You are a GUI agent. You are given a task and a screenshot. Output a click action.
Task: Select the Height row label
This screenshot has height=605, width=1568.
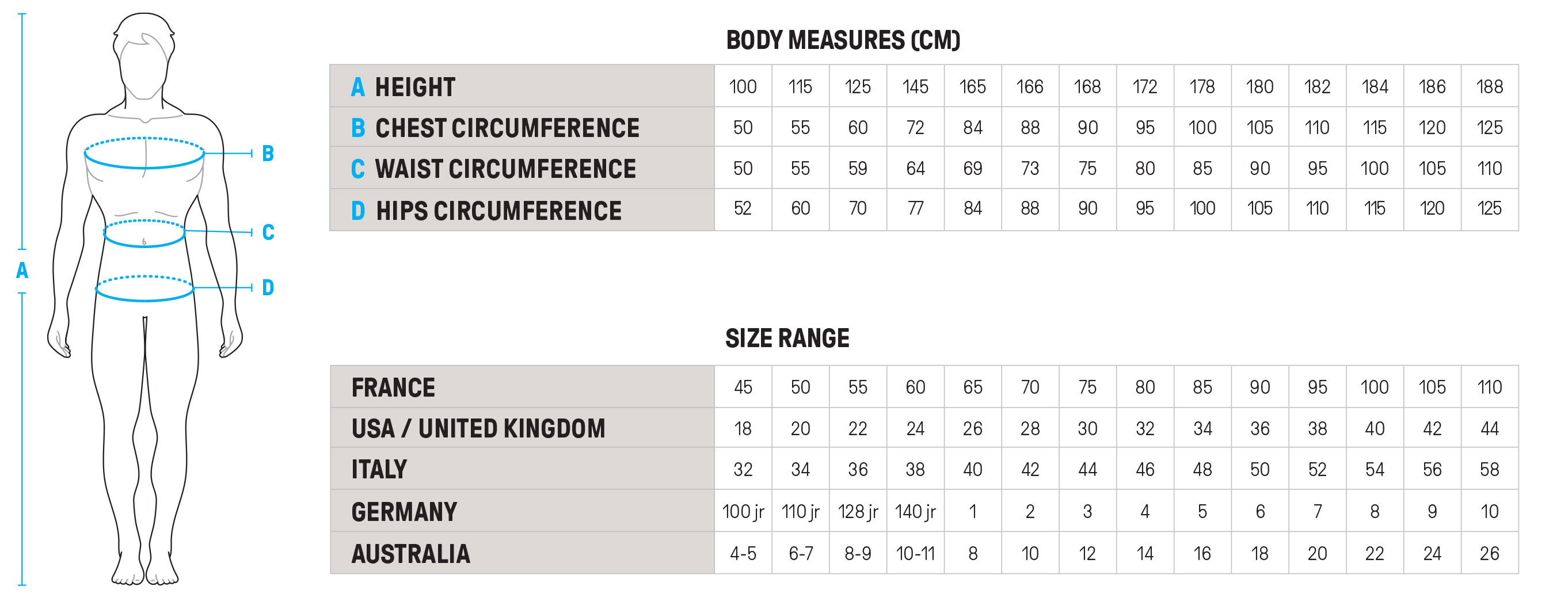414,87
